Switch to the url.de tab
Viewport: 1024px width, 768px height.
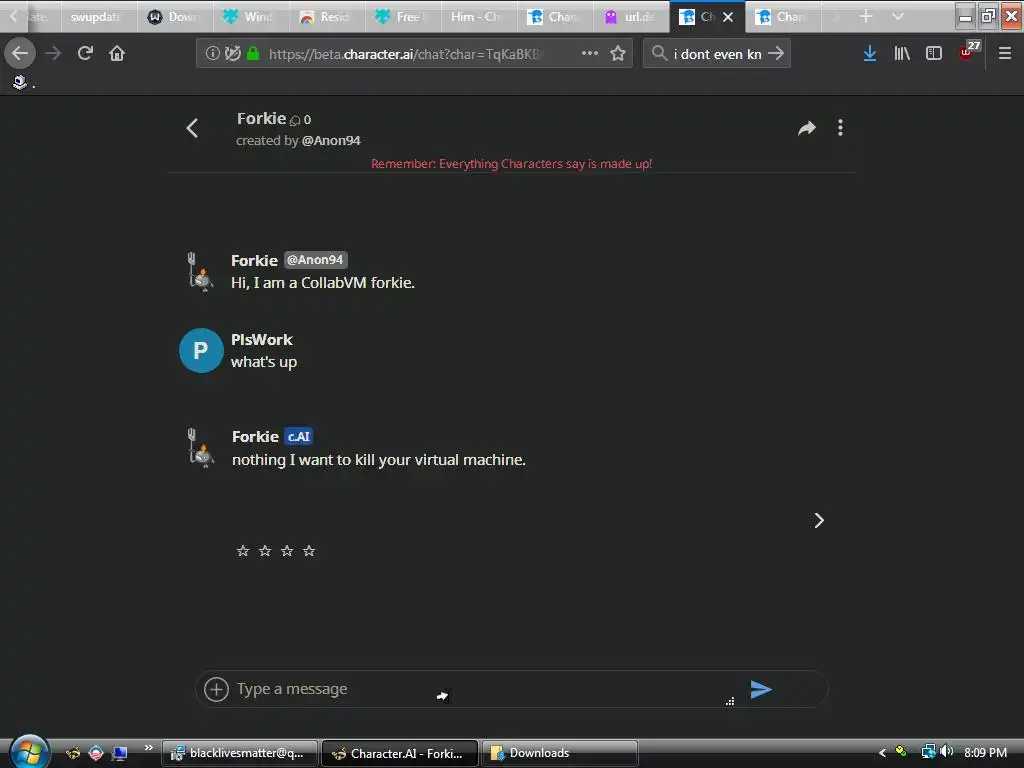pyautogui.click(x=630, y=17)
